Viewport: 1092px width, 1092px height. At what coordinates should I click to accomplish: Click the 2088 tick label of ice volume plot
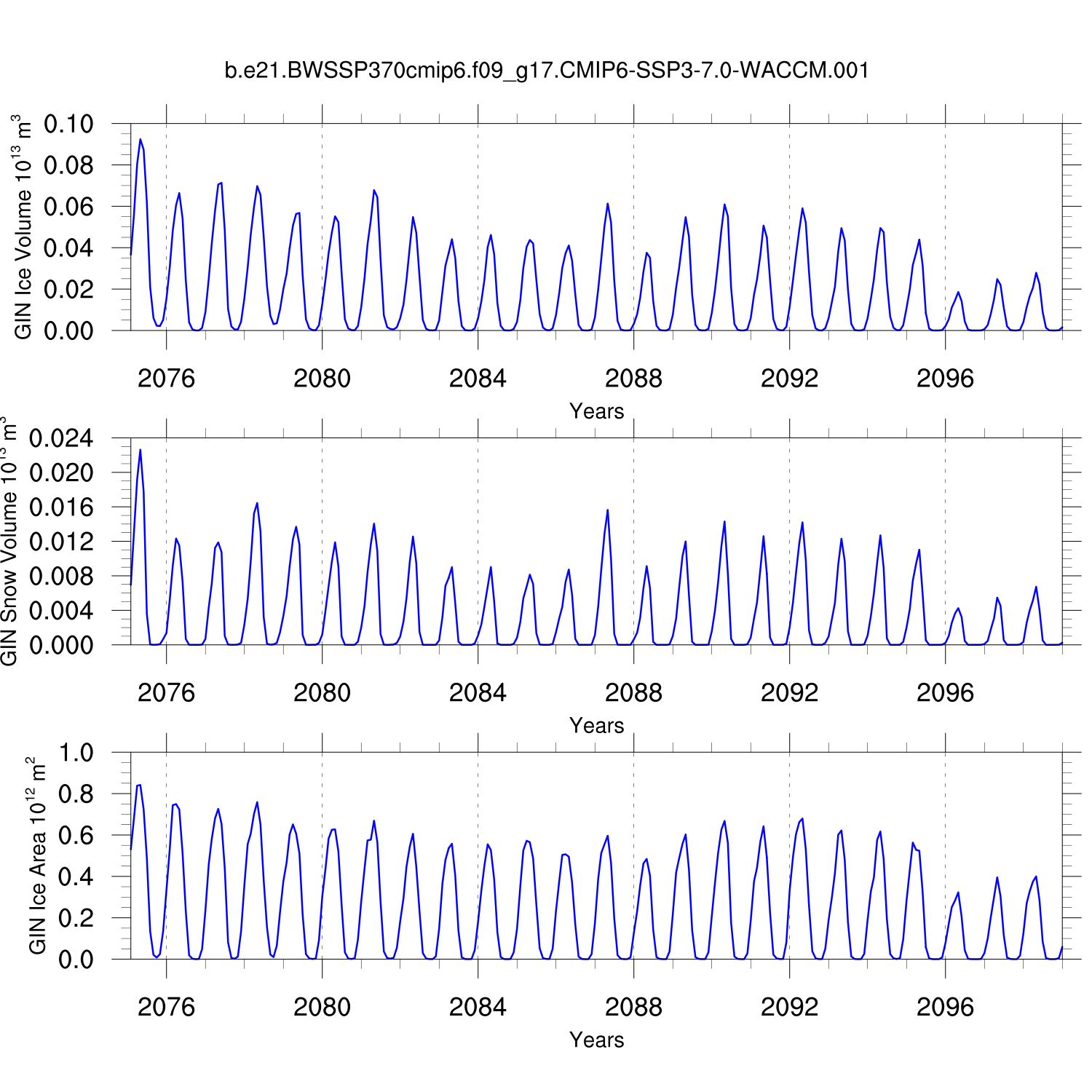tap(633, 379)
